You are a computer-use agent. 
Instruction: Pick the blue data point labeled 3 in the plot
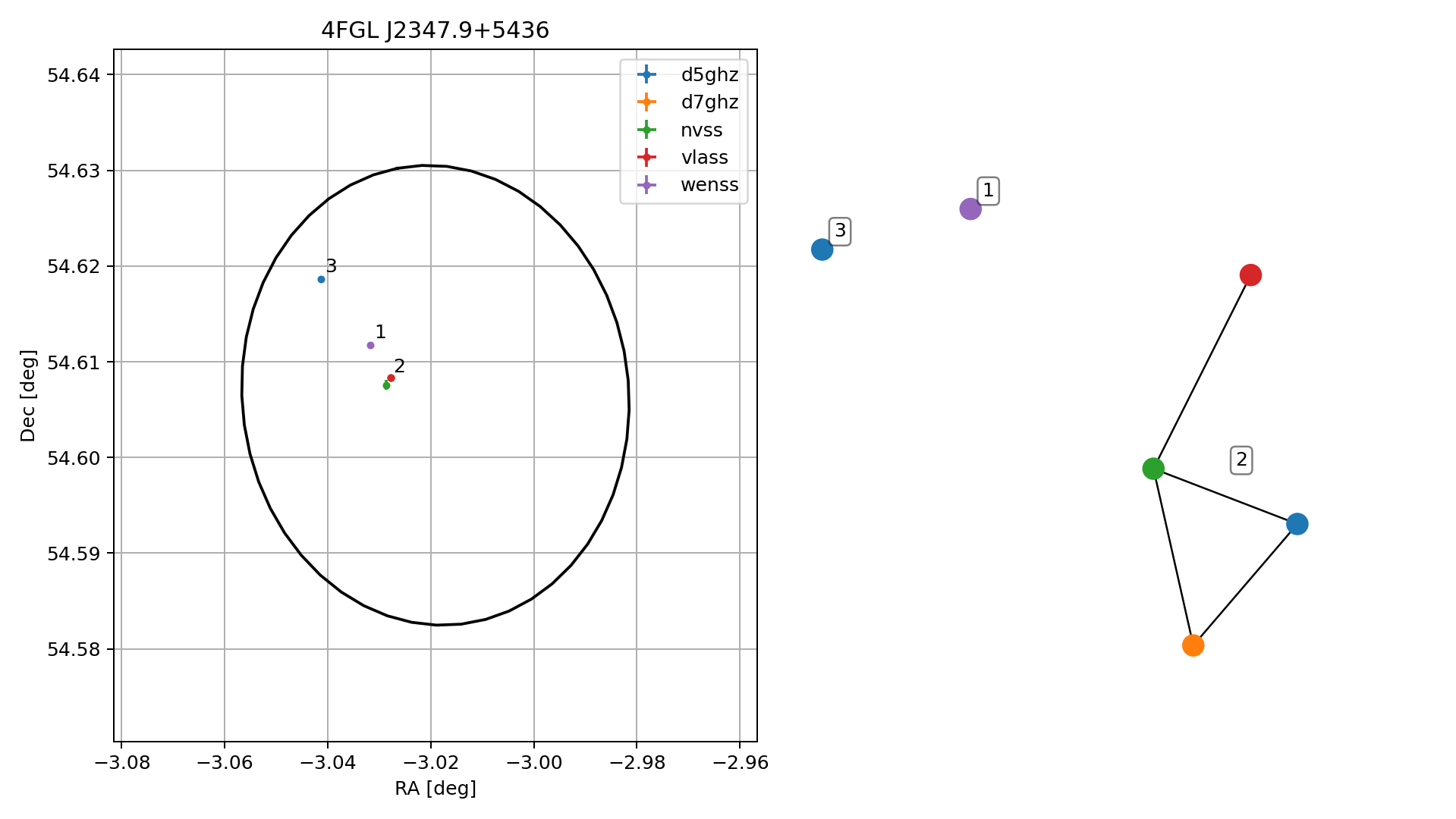click(321, 280)
